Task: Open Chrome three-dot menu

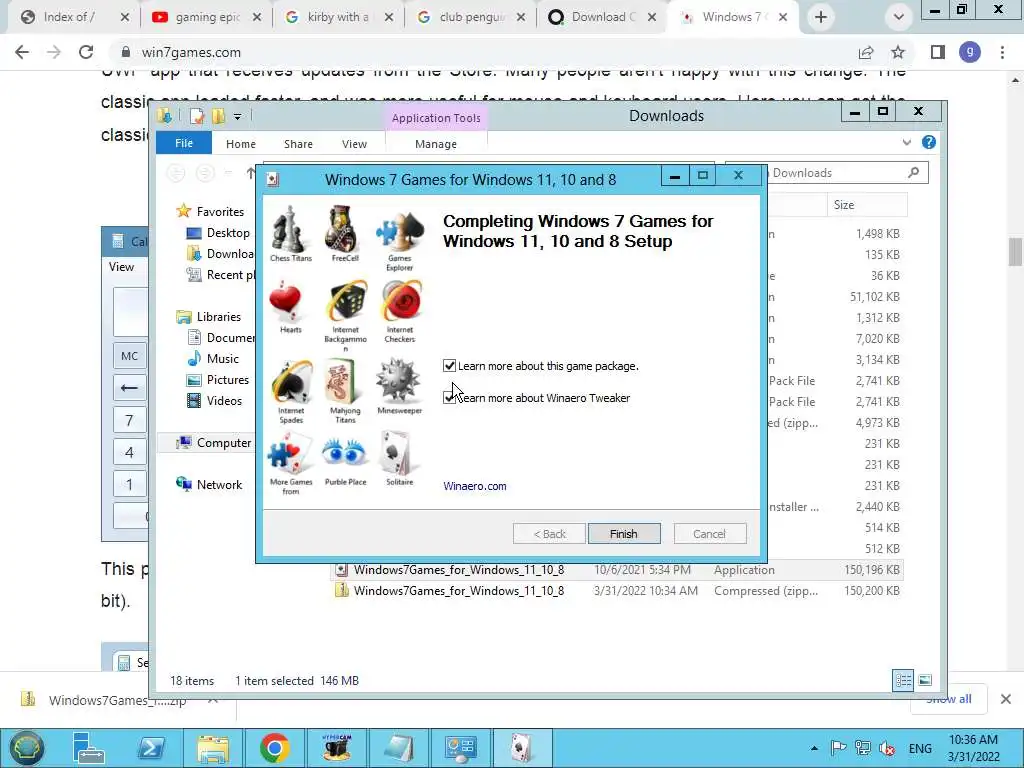Action: click(1002, 52)
